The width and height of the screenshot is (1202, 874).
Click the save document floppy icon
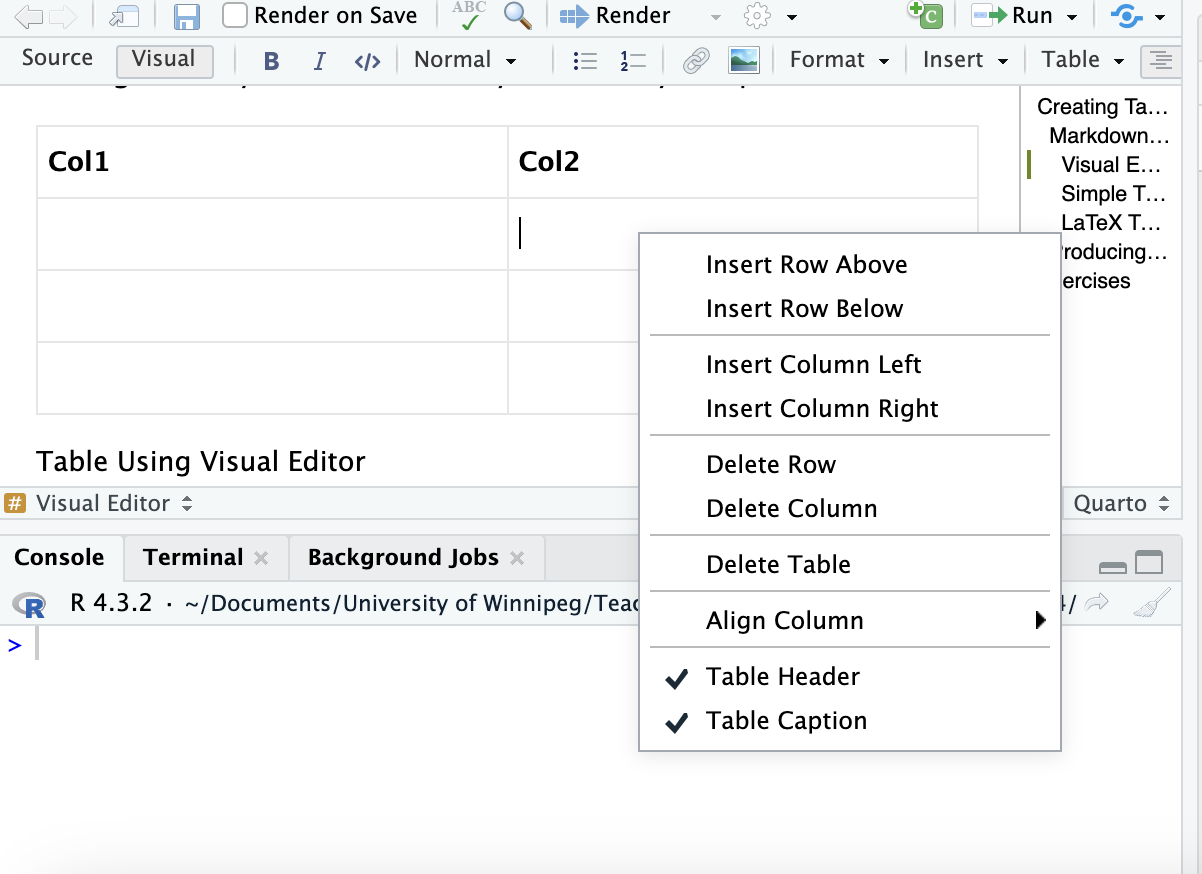(186, 16)
